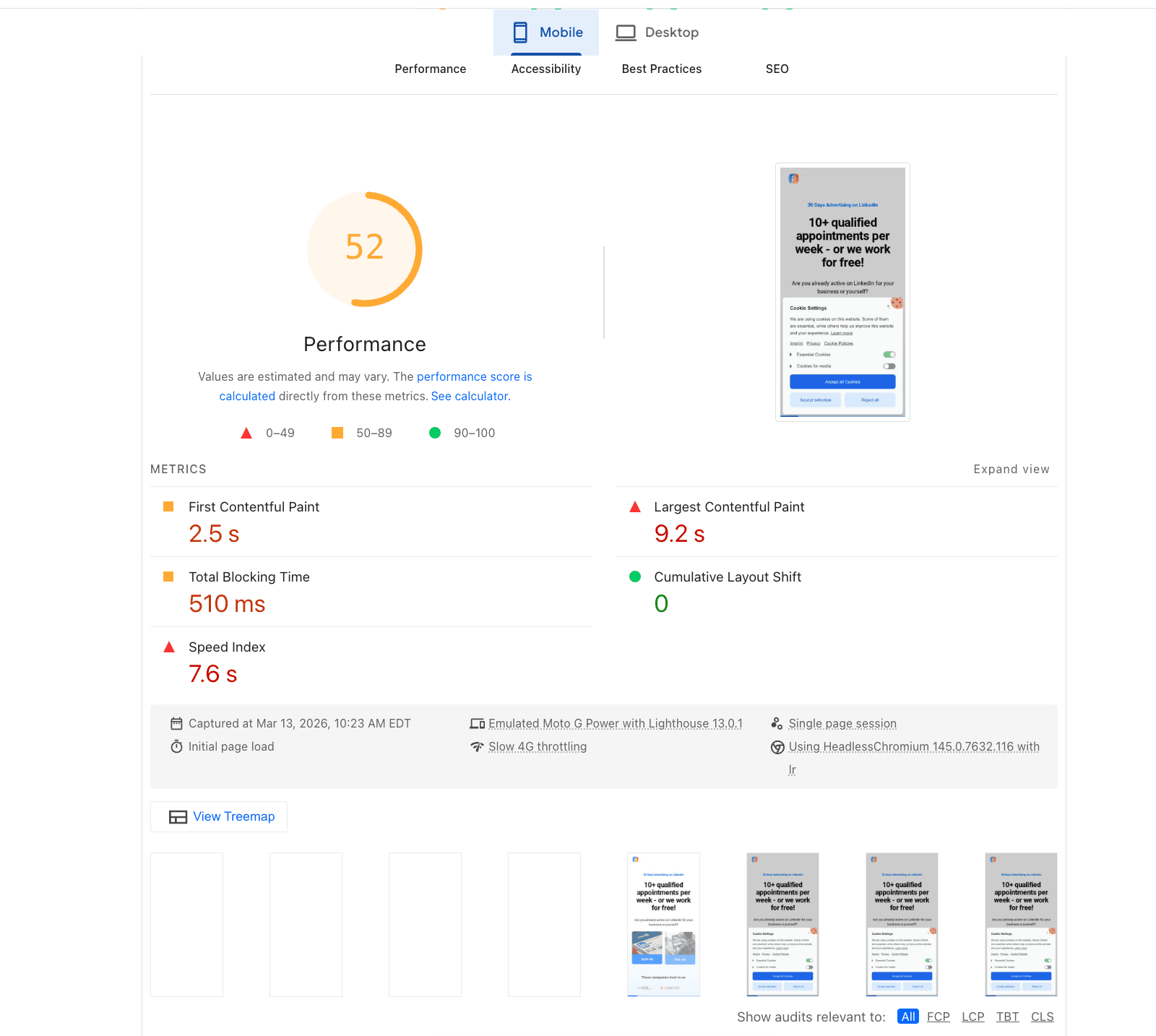Image resolution: width=1156 pixels, height=1036 pixels.
Task: Open the Slow 4G throttling link
Action: click(x=538, y=746)
